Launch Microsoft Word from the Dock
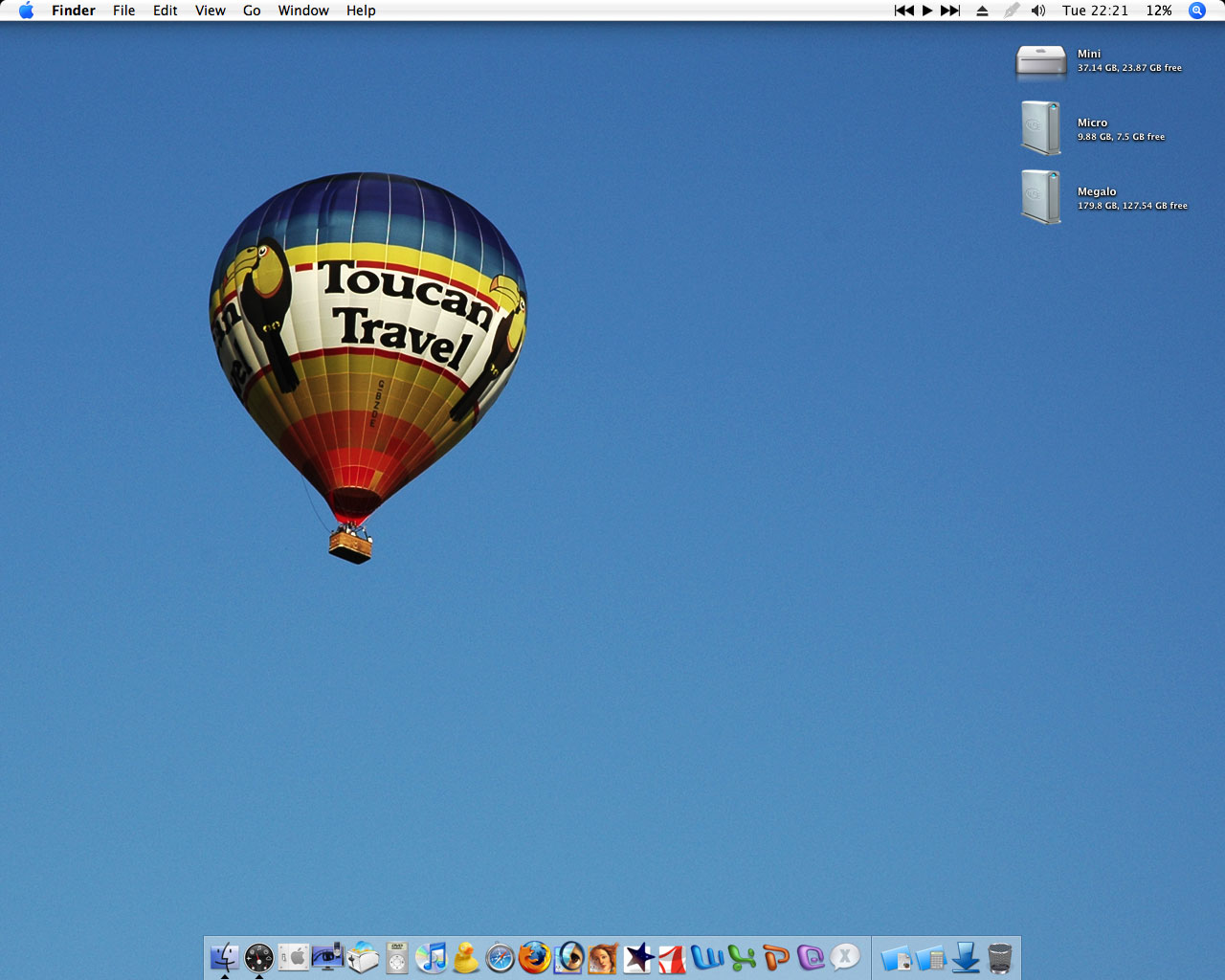 [x=707, y=957]
